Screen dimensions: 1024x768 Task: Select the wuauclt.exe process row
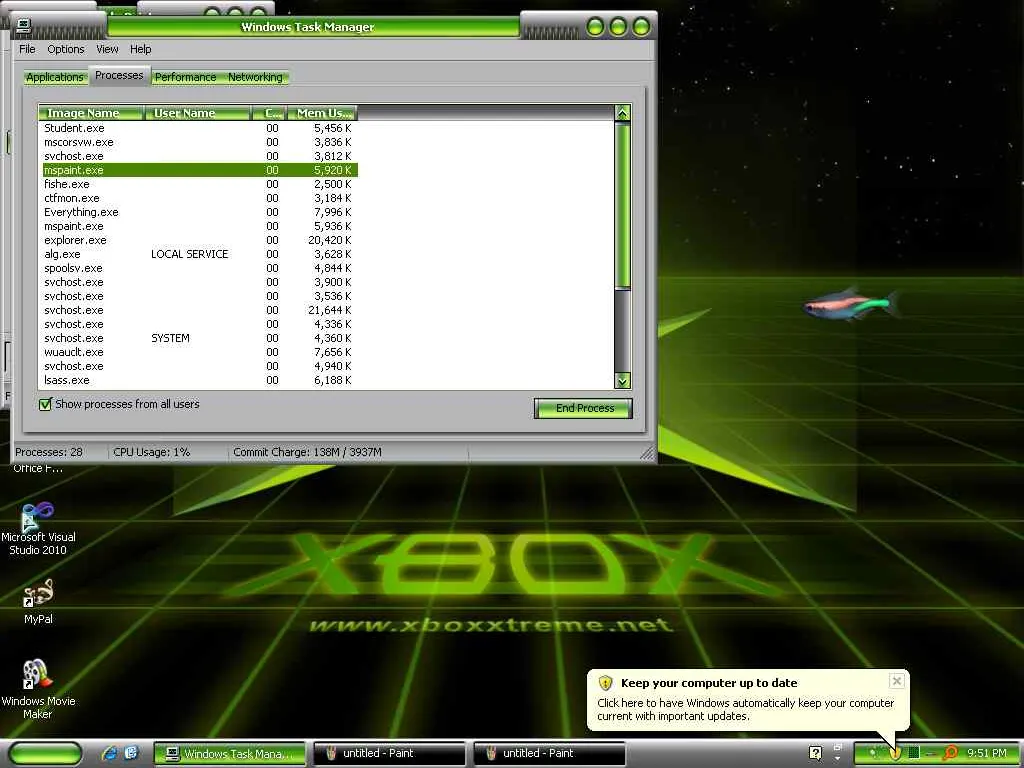coord(198,352)
